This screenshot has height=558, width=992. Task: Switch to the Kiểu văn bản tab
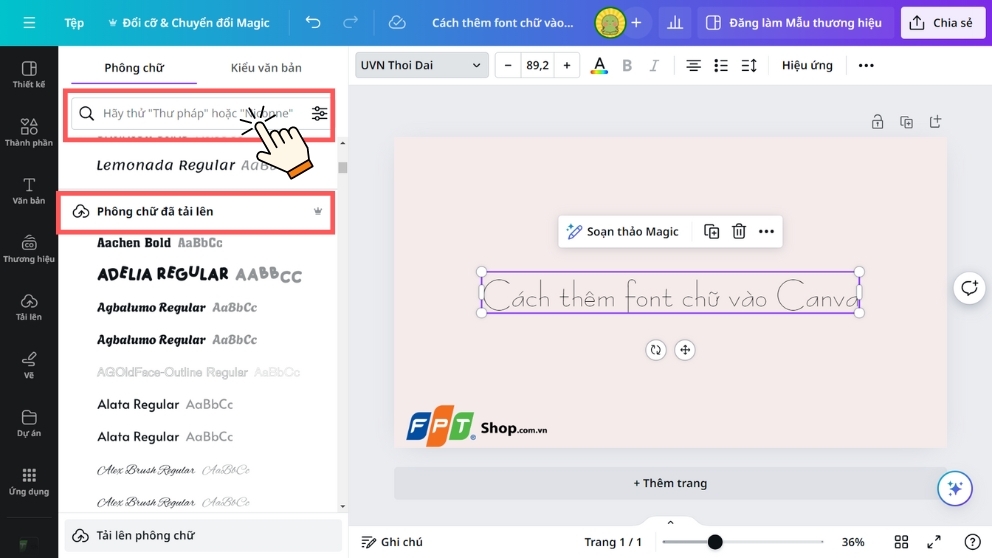click(x=266, y=68)
